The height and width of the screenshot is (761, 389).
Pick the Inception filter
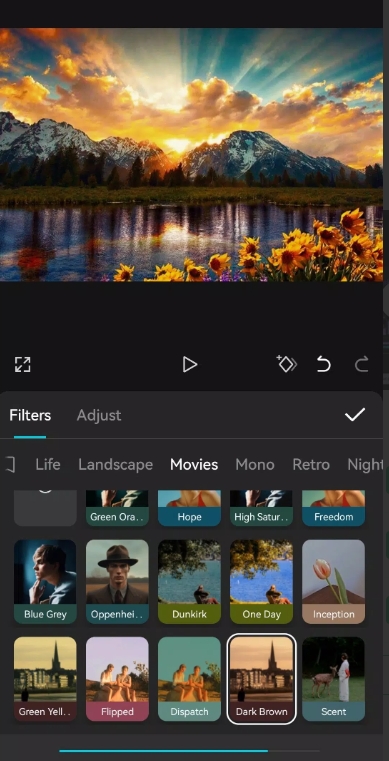pyautogui.click(x=333, y=581)
